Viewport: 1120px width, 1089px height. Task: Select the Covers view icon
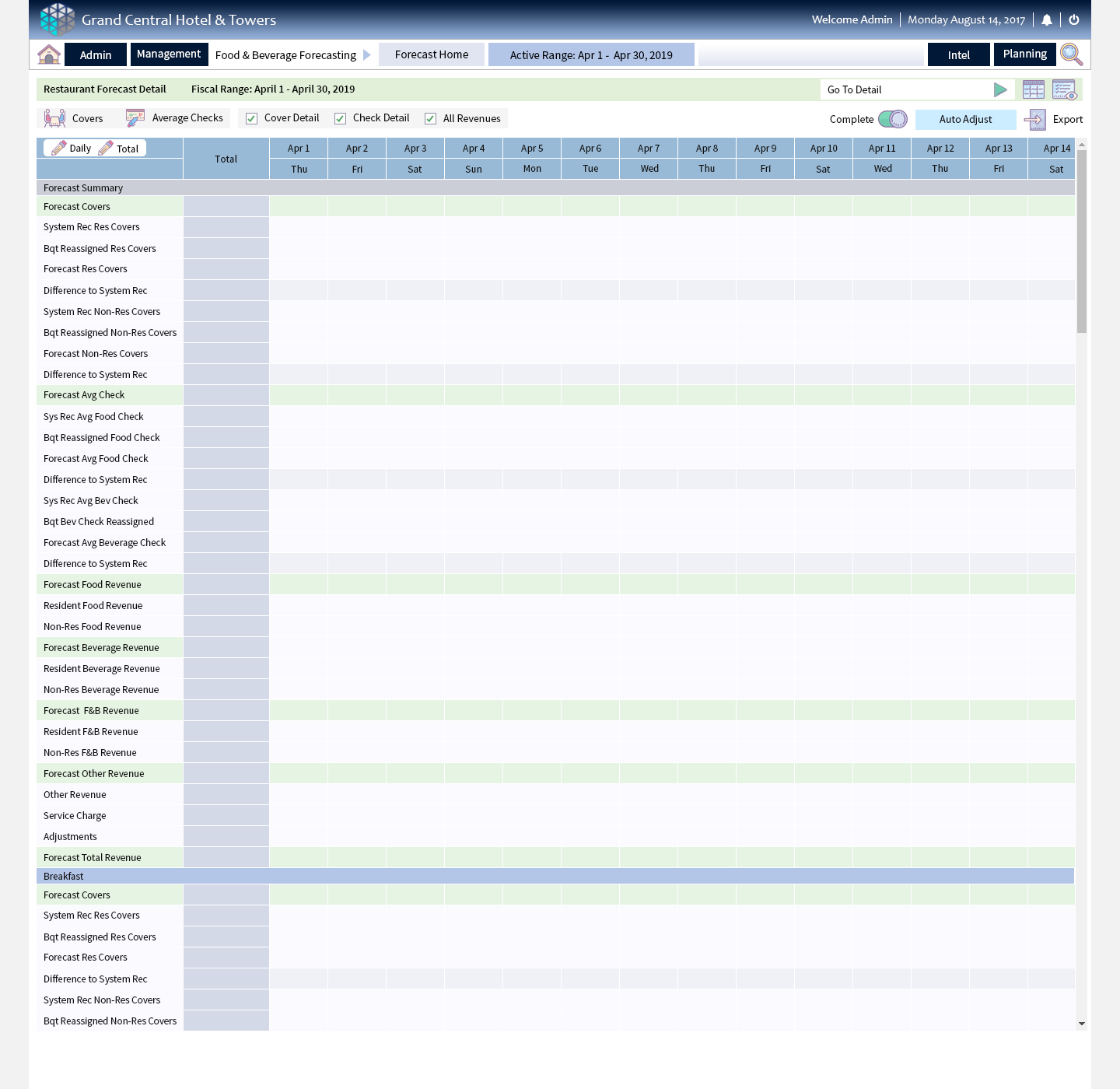point(54,118)
